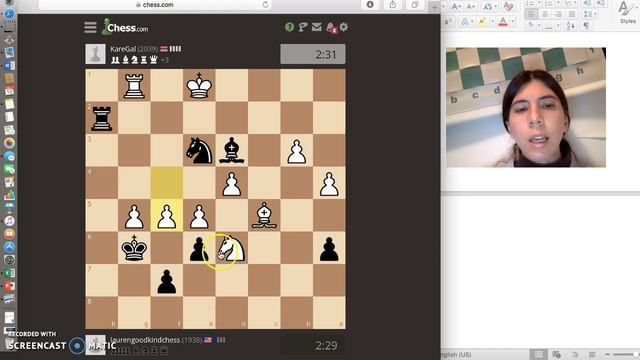This screenshot has width=640, height=360.
Task: Click multilevel list button in Word
Action: [570, 2]
